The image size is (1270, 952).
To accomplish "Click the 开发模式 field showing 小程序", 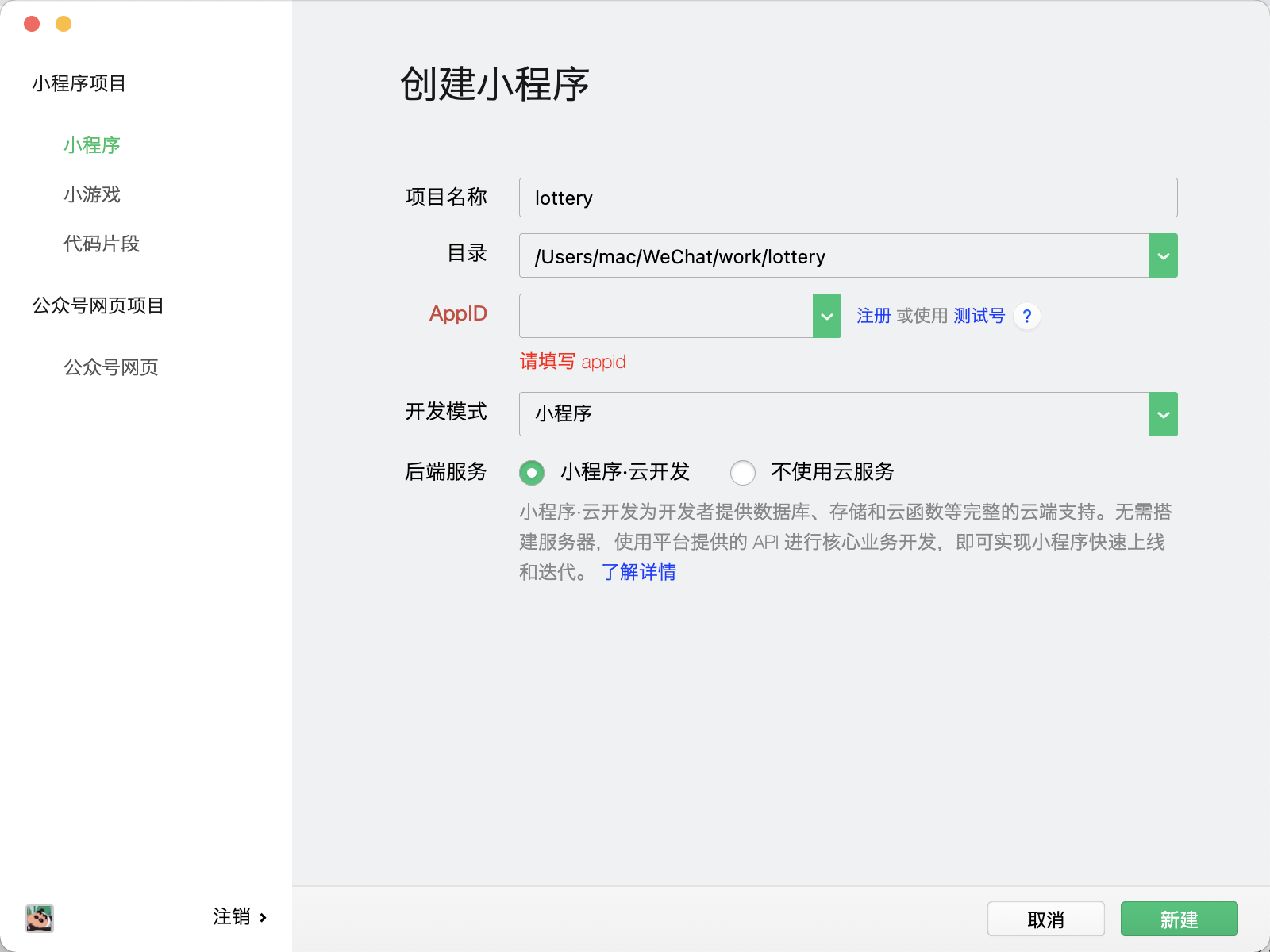I will coord(834,414).
